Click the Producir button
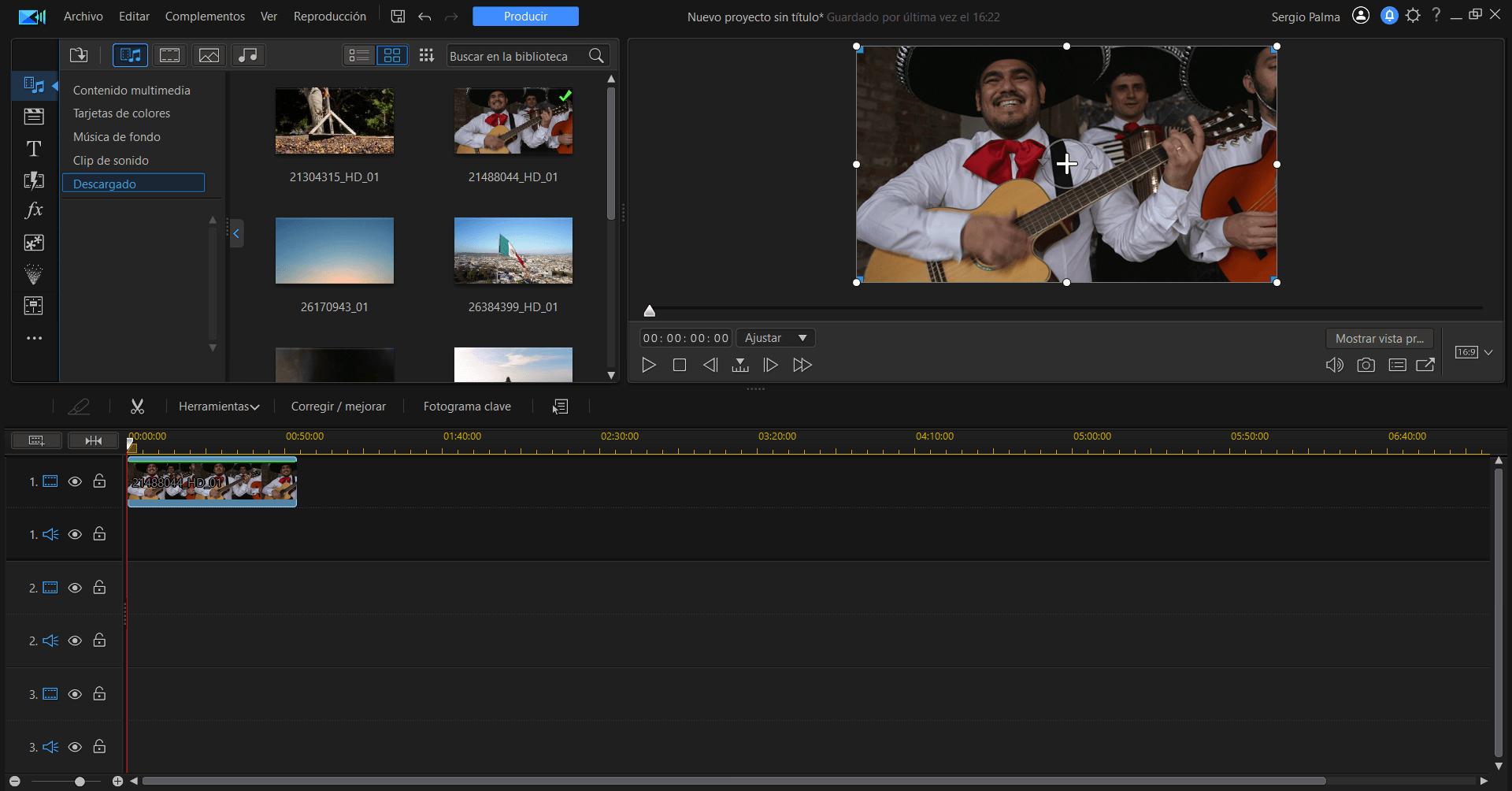 [x=525, y=17]
